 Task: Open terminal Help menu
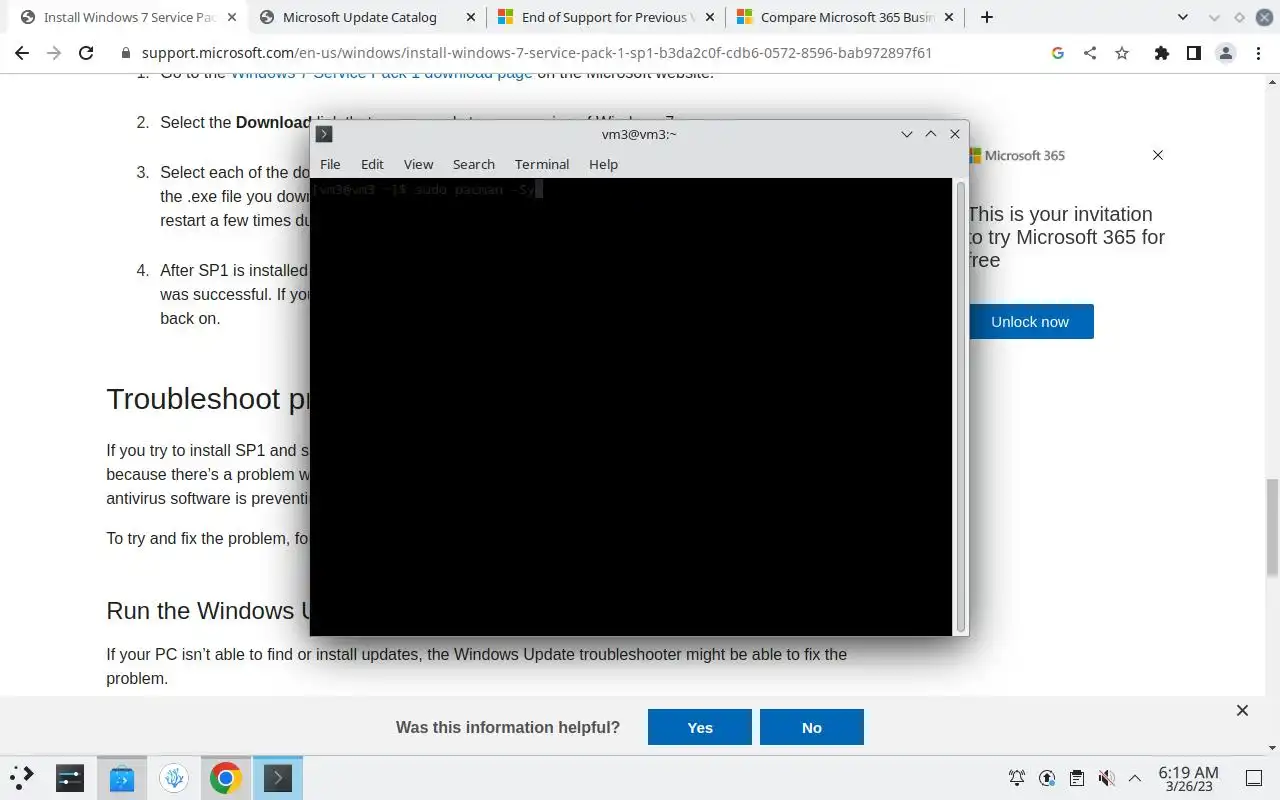[603, 164]
